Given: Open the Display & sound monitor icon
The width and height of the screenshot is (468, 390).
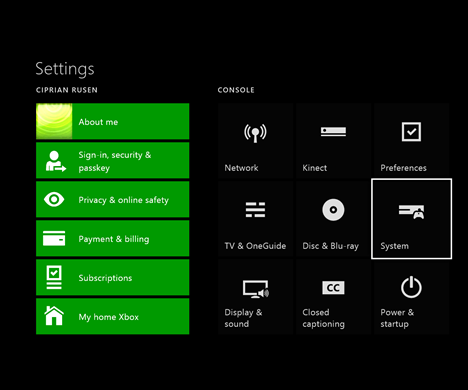Looking at the screenshot, I should pos(256,289).
